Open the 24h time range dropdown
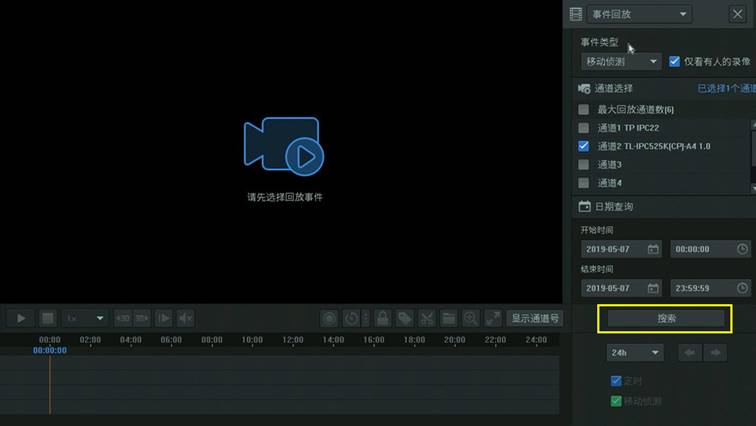The height and width of the screenshot is (426, 756). tap(636, 353)
